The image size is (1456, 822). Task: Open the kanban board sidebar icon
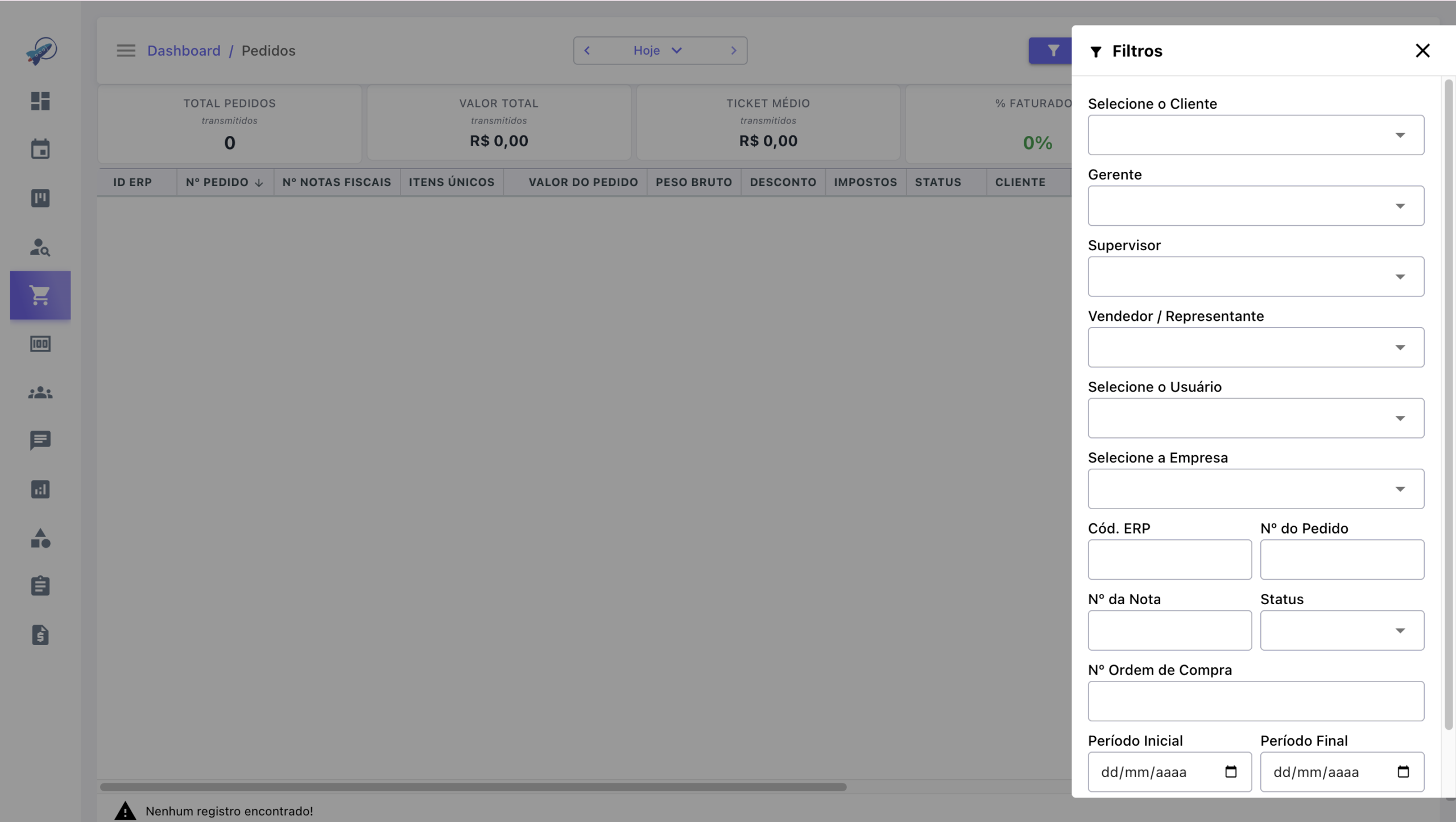(40, 198)
